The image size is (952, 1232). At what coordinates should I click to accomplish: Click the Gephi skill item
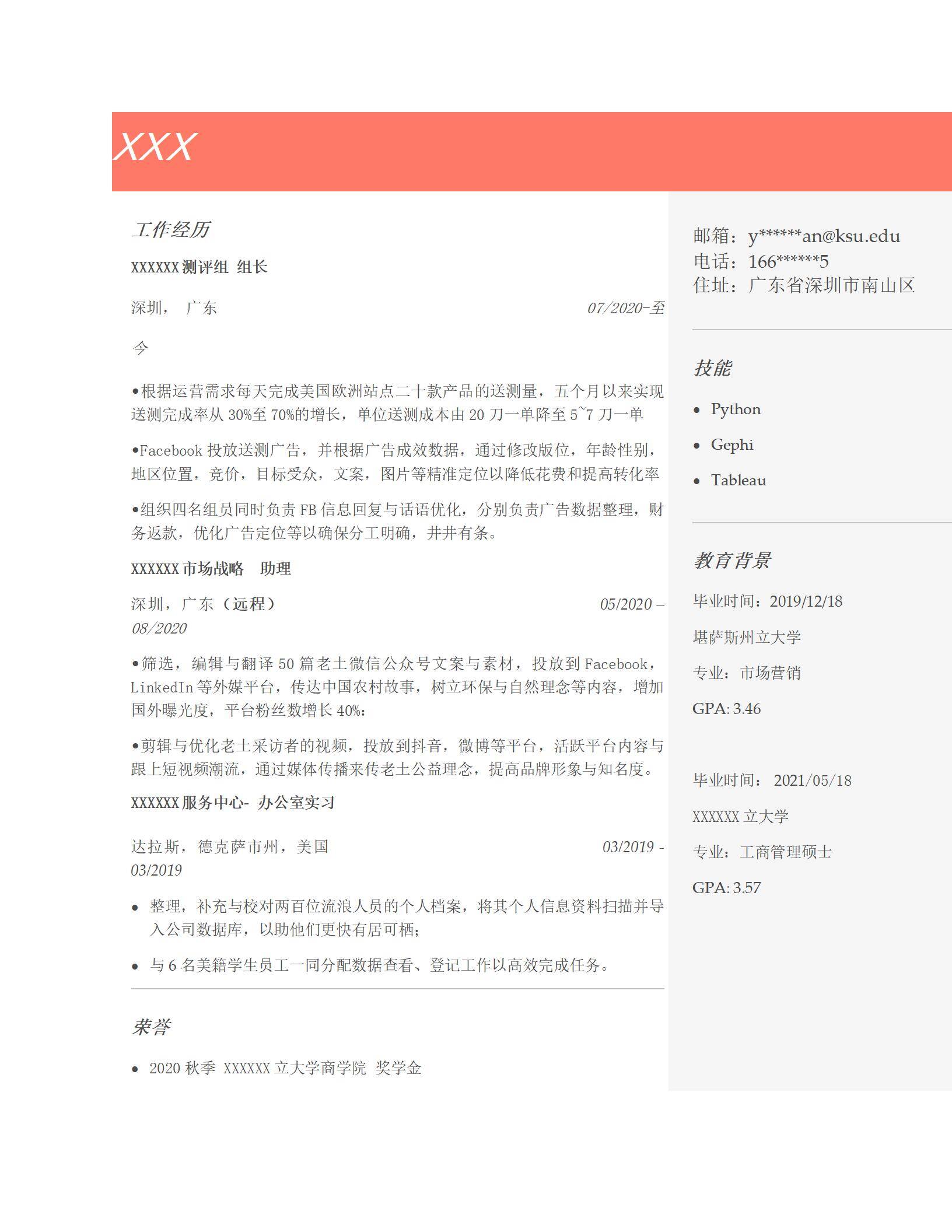click(x=731, y=445)
